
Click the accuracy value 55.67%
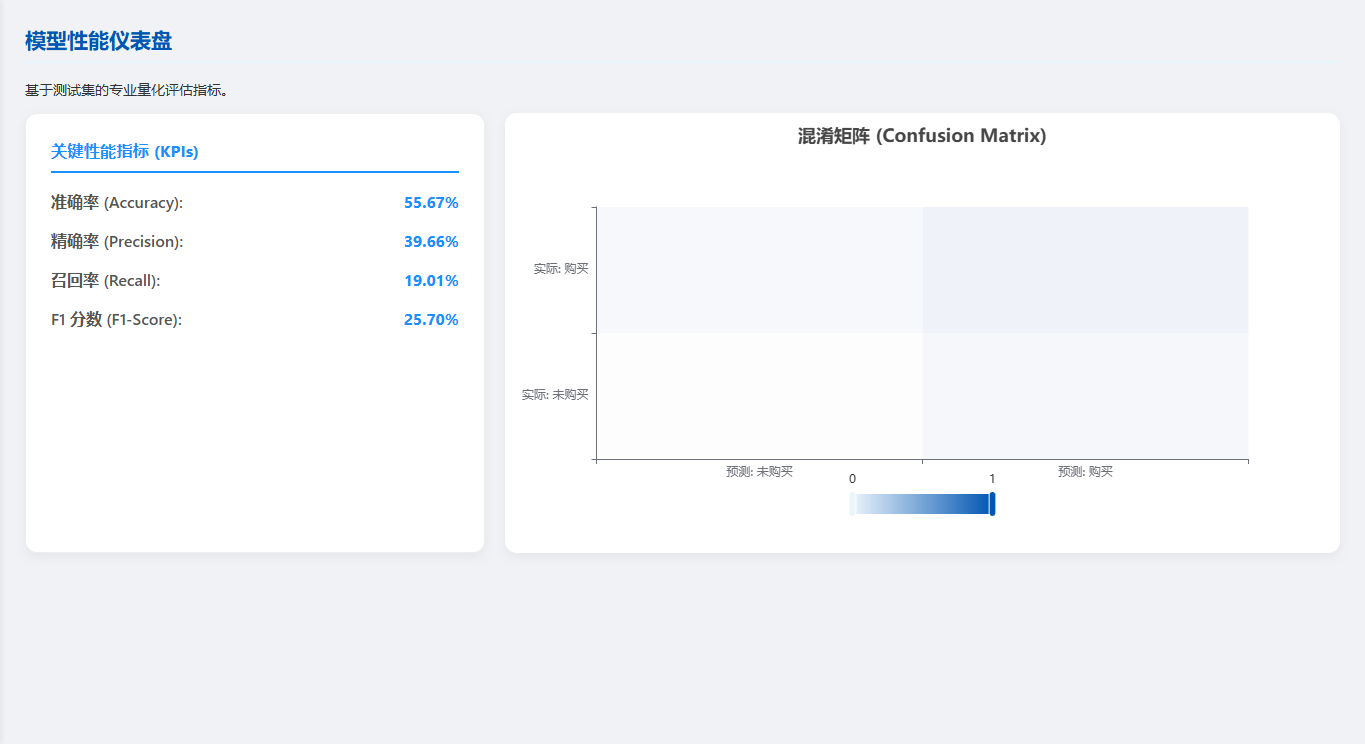pyautogui.click(x=431, y=203)
